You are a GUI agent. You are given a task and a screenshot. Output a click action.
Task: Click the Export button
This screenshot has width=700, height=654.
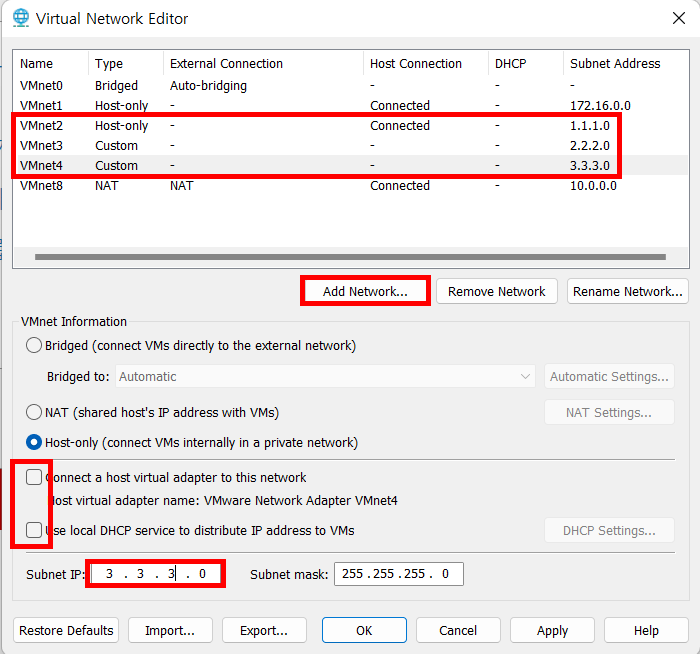coord(264,630)
